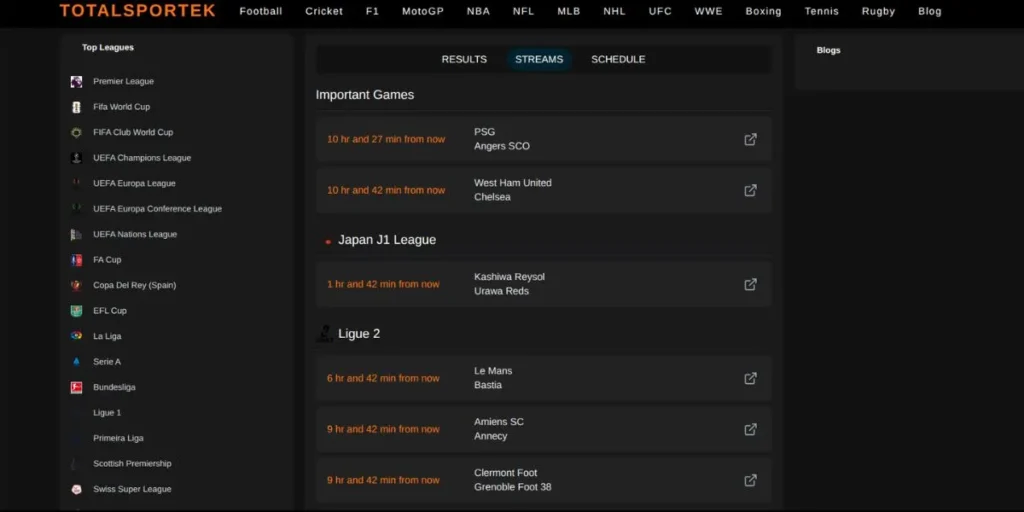Open the NBA menu item
The image size is (1024, 512).
[478, 11]
